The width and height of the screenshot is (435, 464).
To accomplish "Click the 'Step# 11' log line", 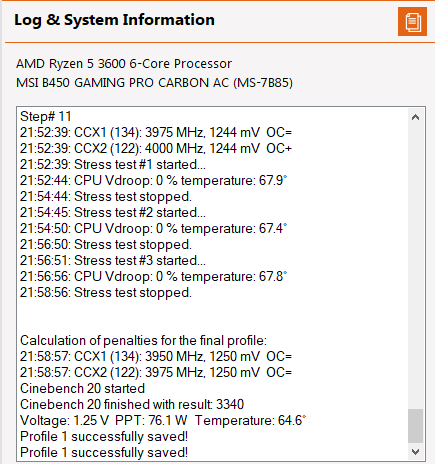I will pyautogui.click(x=46, y=116).
